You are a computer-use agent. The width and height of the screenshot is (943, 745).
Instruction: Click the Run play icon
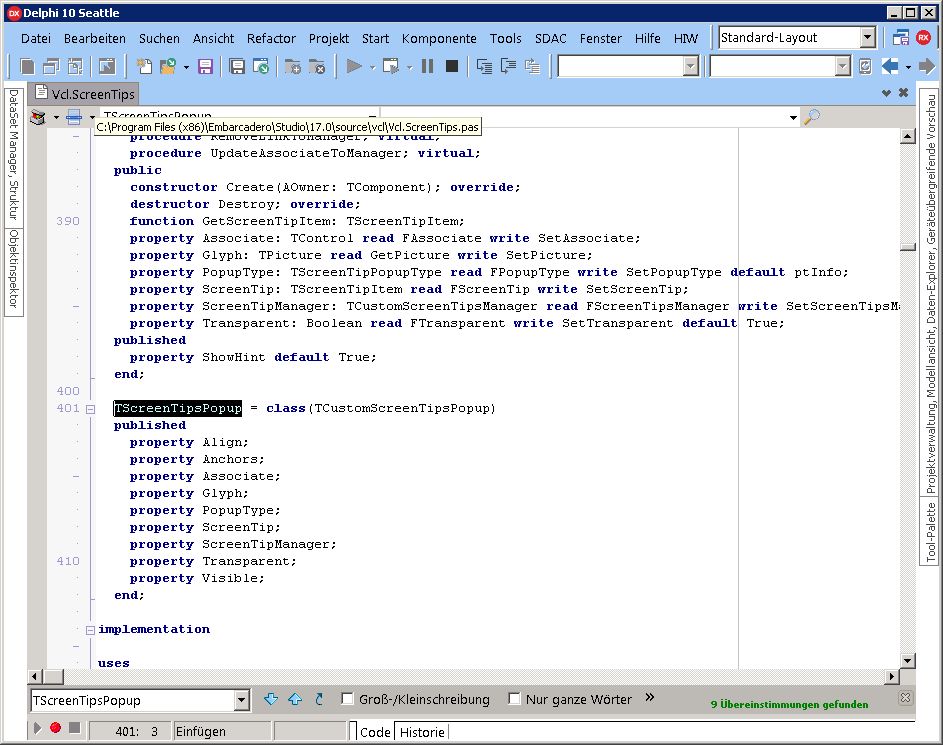tap(354, 66)
